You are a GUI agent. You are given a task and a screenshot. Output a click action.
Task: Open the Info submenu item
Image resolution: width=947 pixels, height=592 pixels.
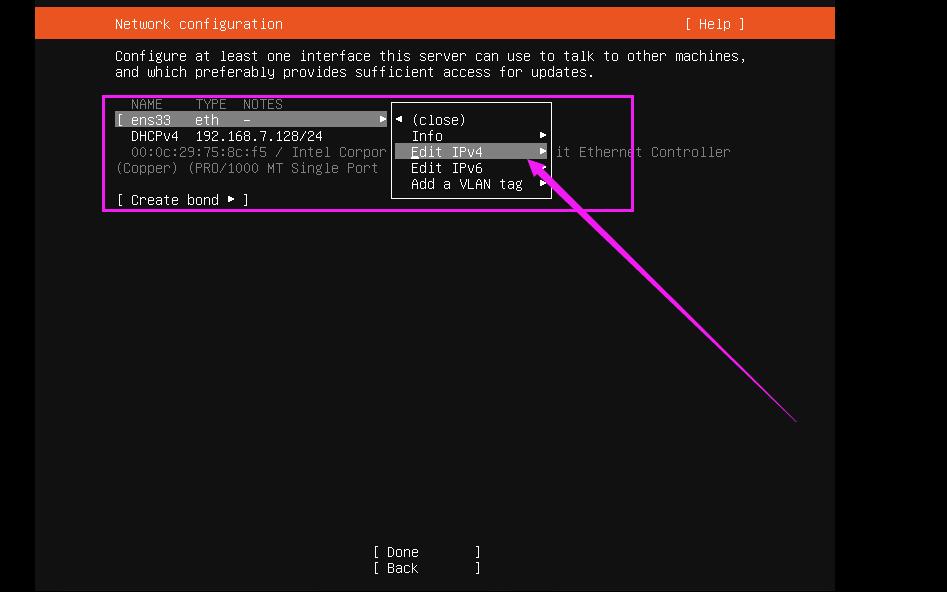coord(427,136)
